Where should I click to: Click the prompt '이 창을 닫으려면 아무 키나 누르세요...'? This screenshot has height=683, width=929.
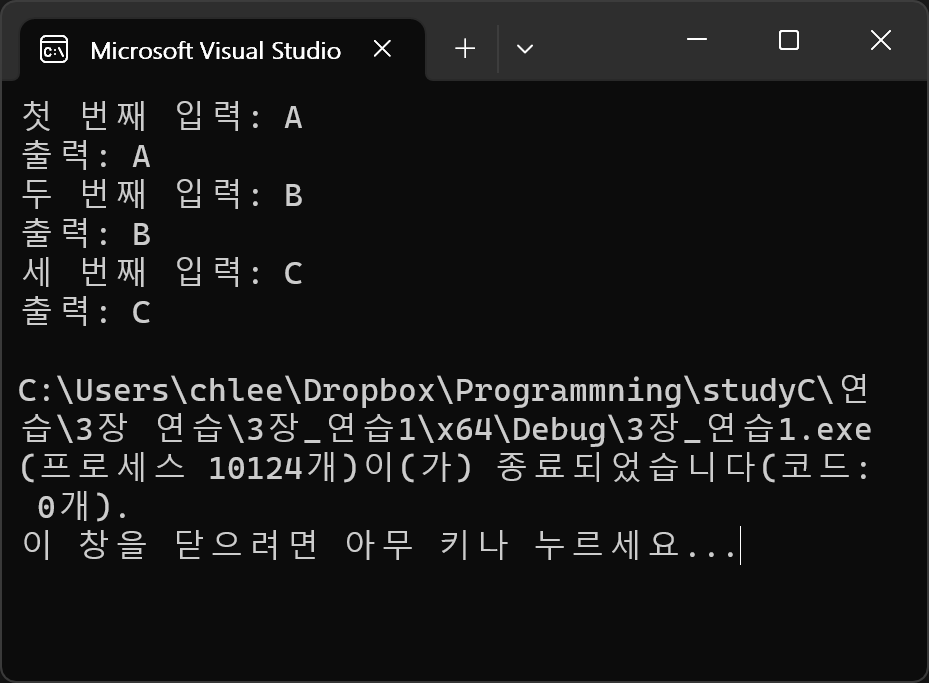tap(379, 546)
